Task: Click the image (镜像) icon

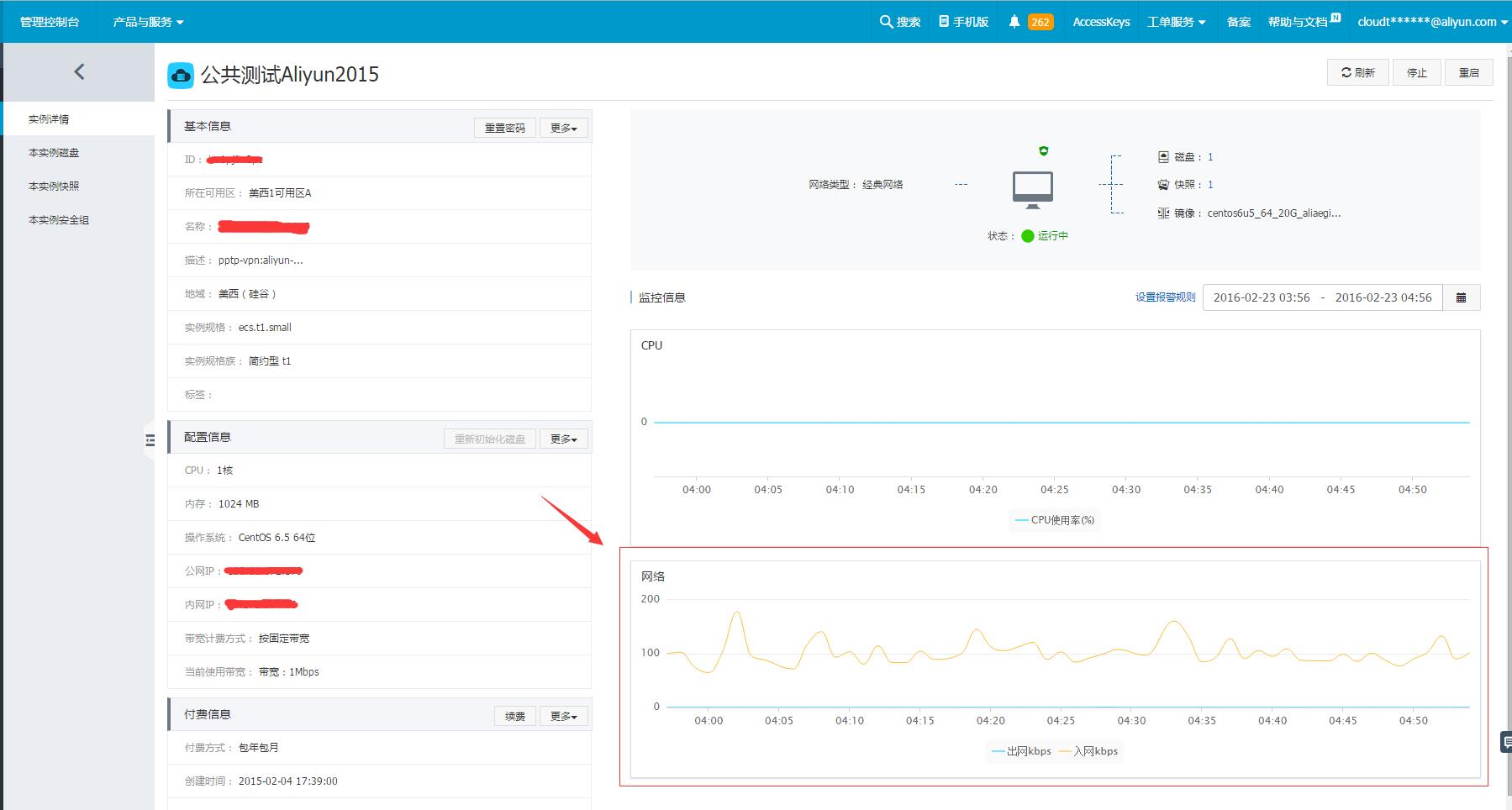Action: (x=1163, y=213)
